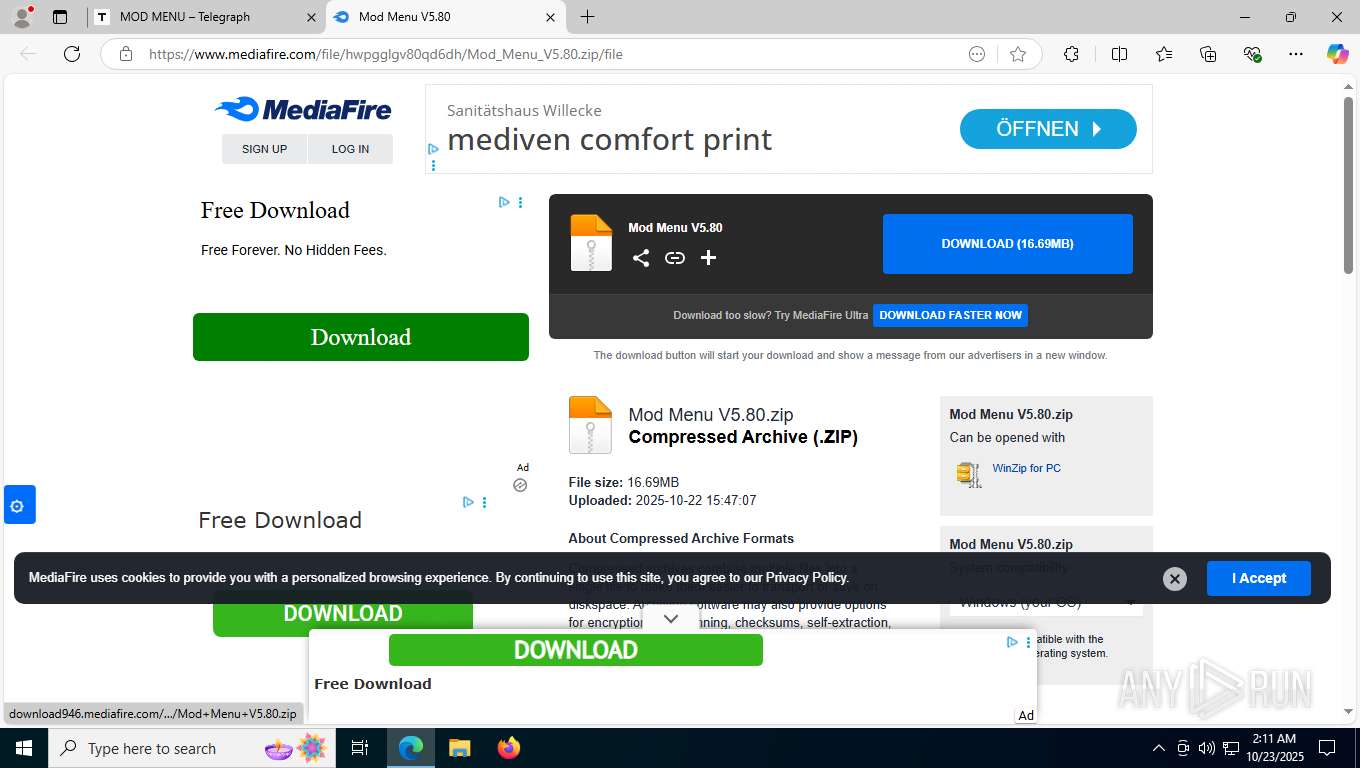Share the Mod Menu V5.80 file
The width and height of the screenshot is (1360, 768).
click(x=641, y=258)
